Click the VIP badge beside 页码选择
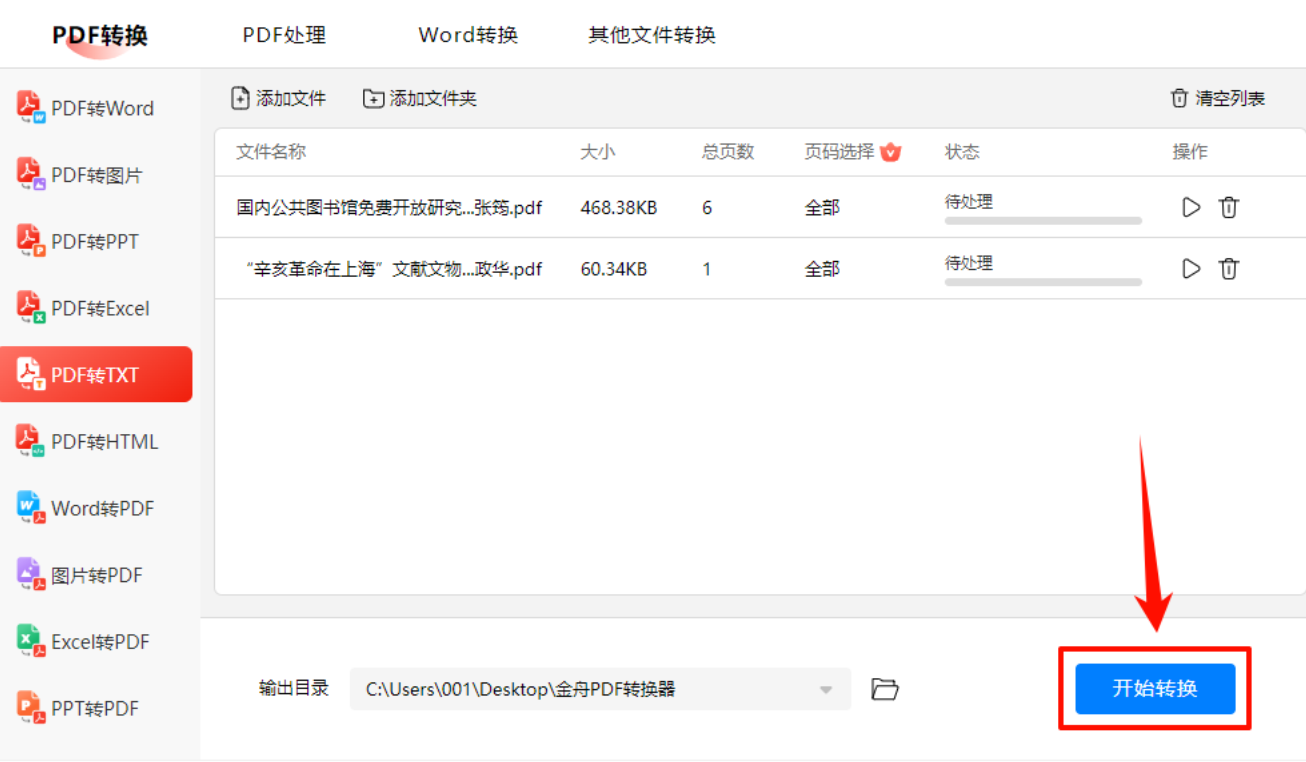This screenshot has width=1306, height=762. pyautogui.click(x=891, y=152)
